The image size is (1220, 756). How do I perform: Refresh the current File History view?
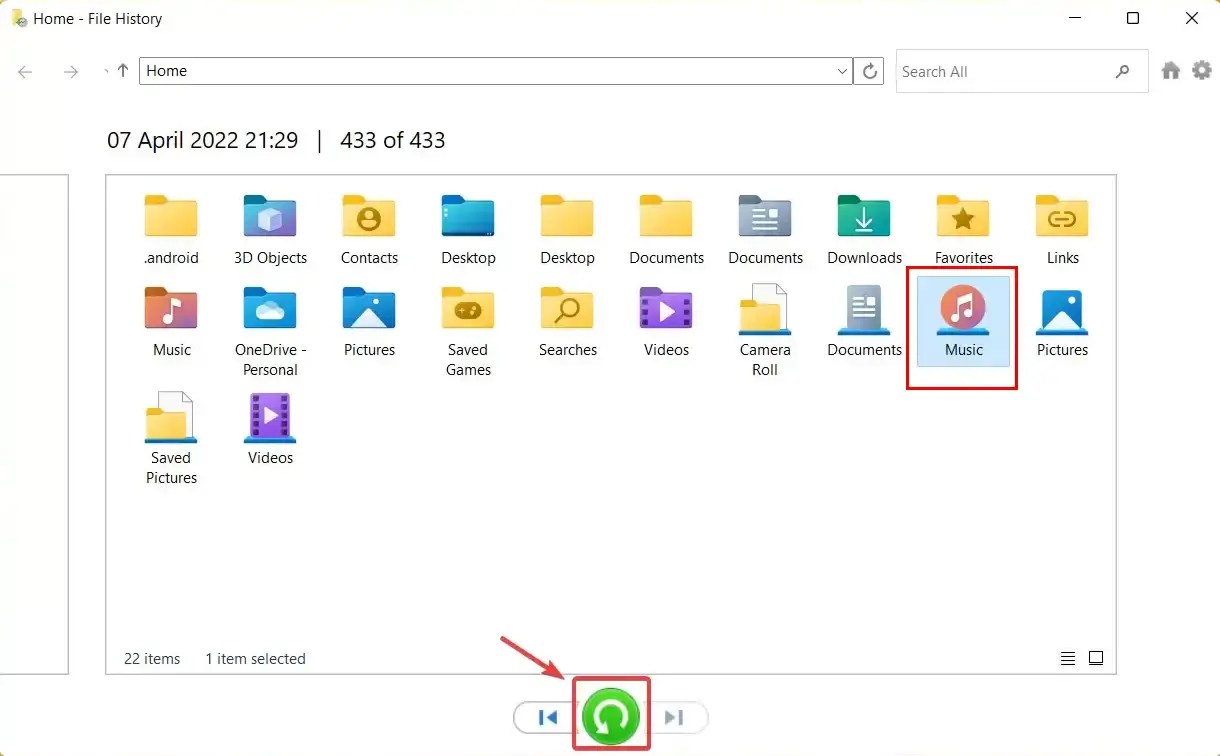click(868, 71)
